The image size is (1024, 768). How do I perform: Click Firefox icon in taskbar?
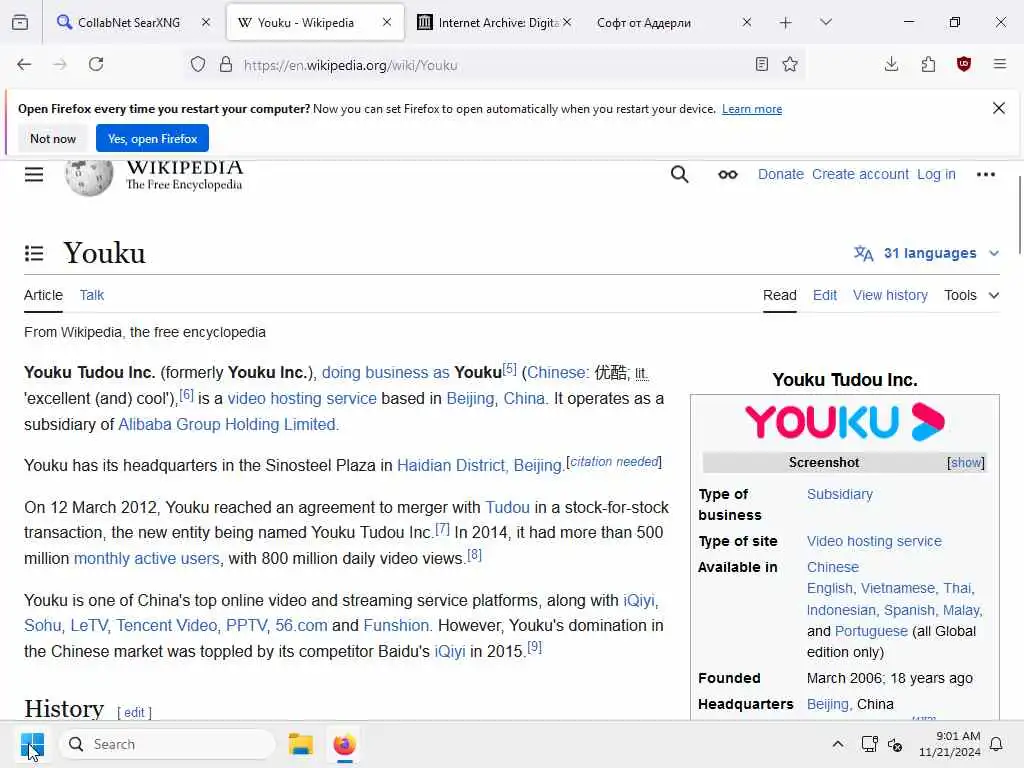tap(344, 744)
